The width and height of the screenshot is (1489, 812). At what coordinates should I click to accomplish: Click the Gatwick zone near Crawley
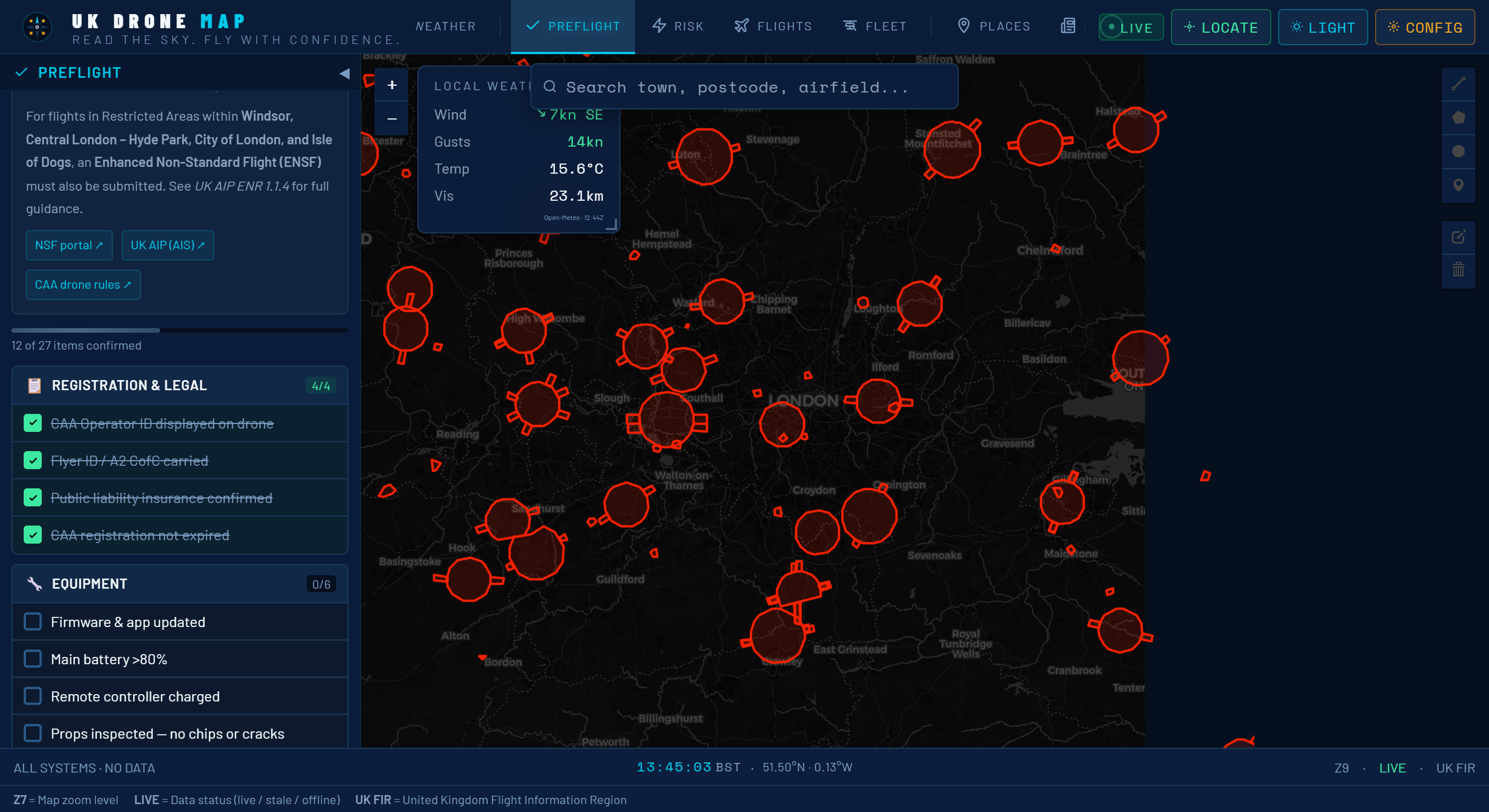[x=776, y=635]
